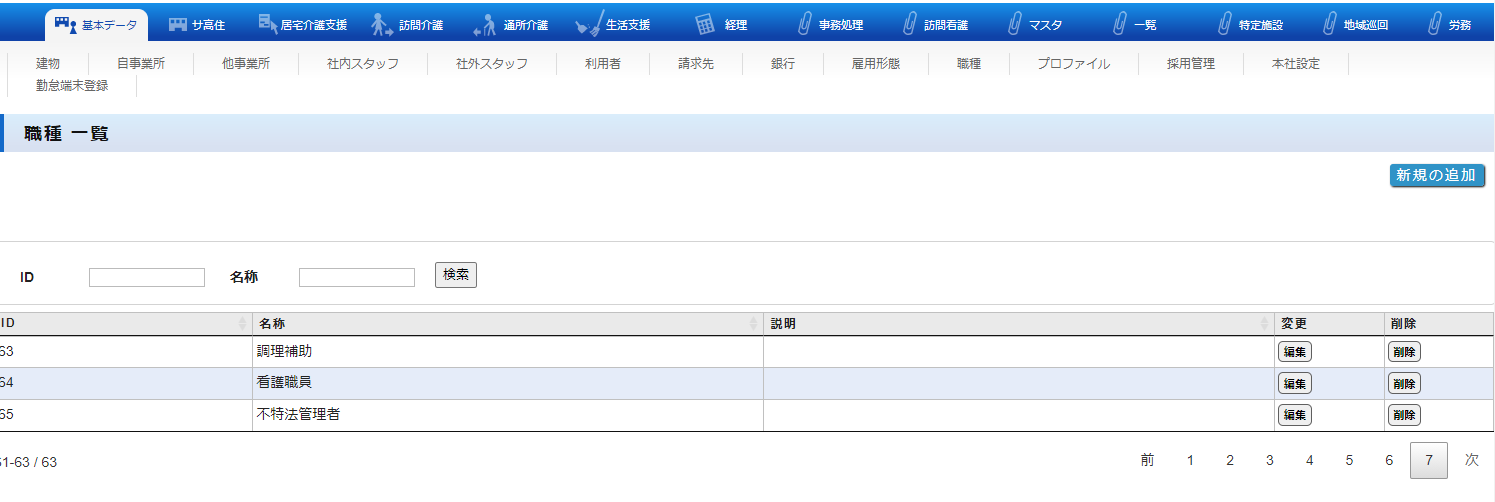
Task: Go to page 3 in pagination
Action: tap(1269, 460)
